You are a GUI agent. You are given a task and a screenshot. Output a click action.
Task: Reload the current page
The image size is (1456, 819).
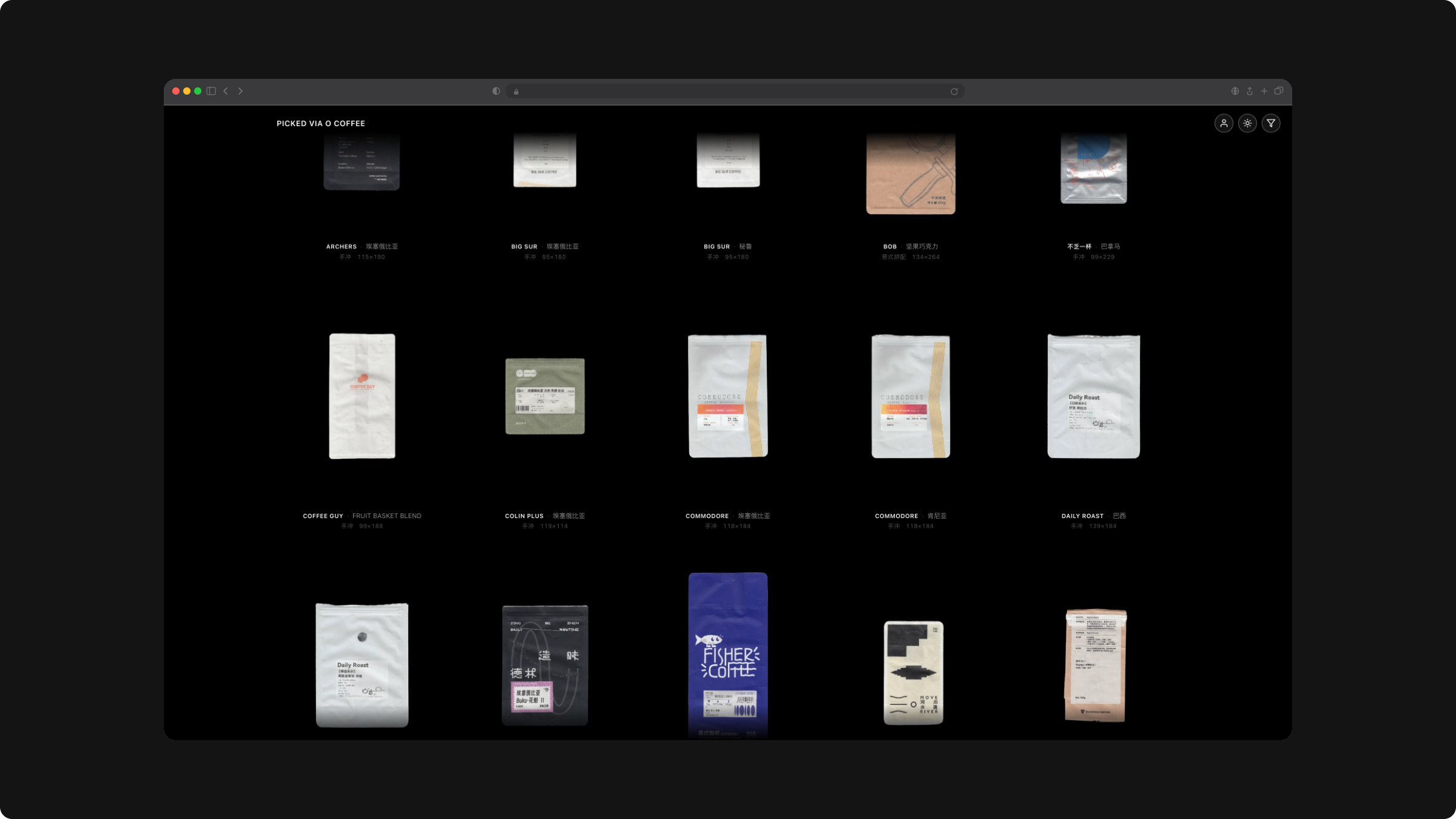click(x=954, y=92)
